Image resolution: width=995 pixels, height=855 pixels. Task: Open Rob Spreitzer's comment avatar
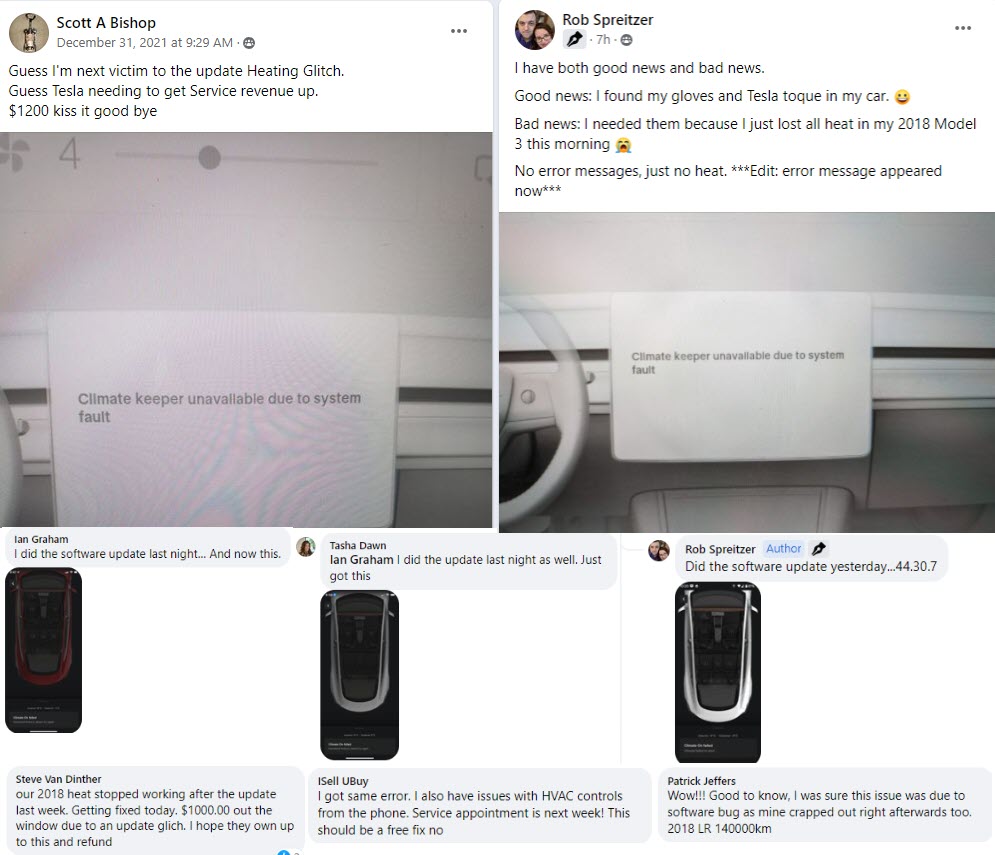click(x=659, y=550)
